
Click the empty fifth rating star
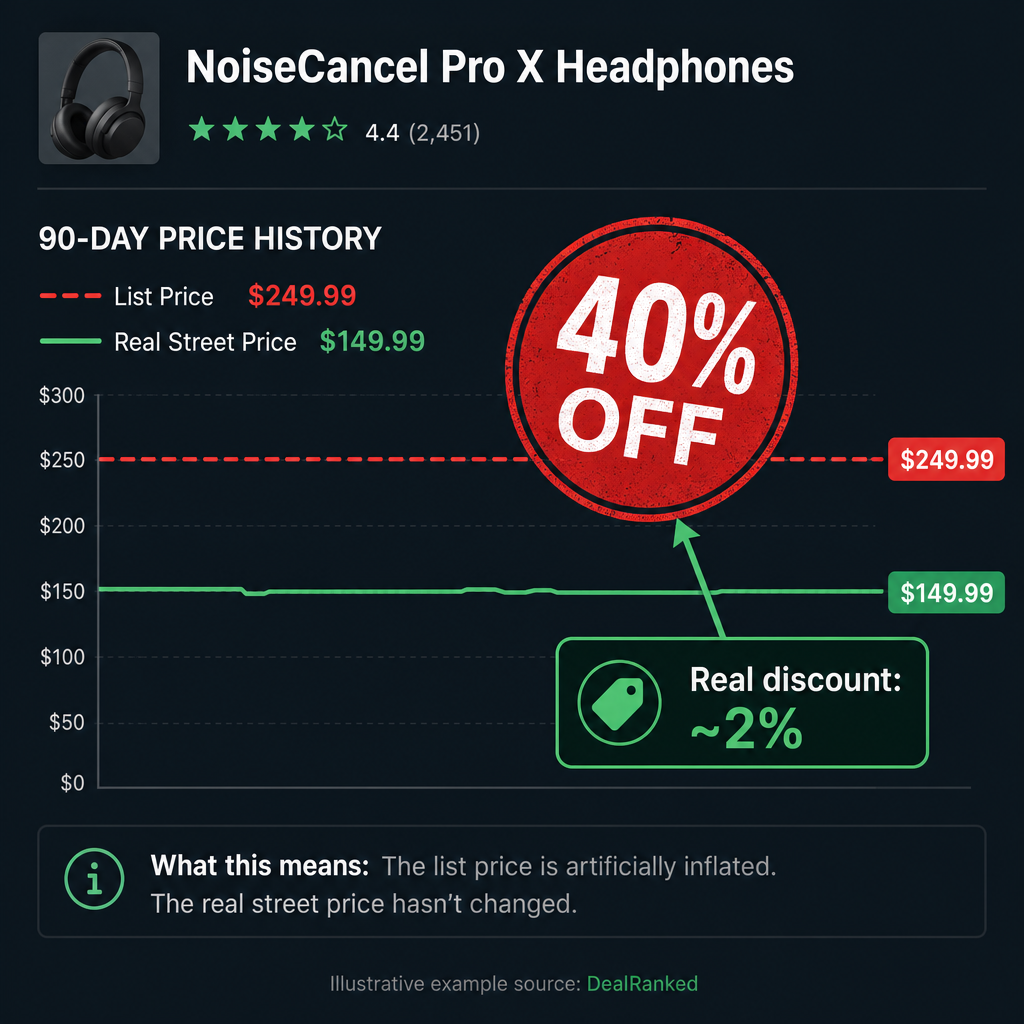[x=335, y=129]
